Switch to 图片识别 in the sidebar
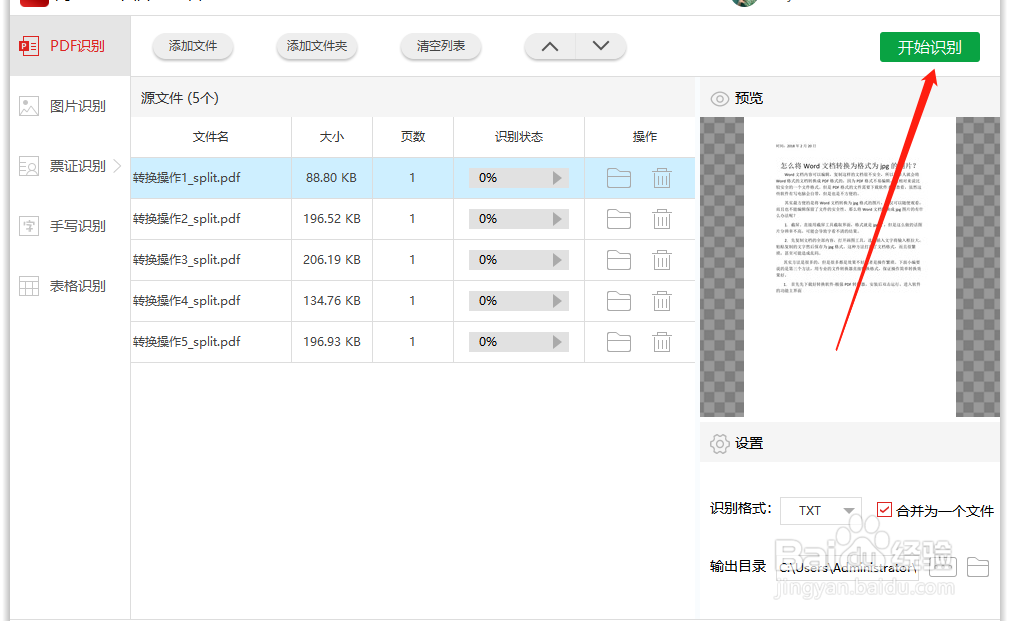The width and height of the screenshot is (1010, 622). point(62,105)
